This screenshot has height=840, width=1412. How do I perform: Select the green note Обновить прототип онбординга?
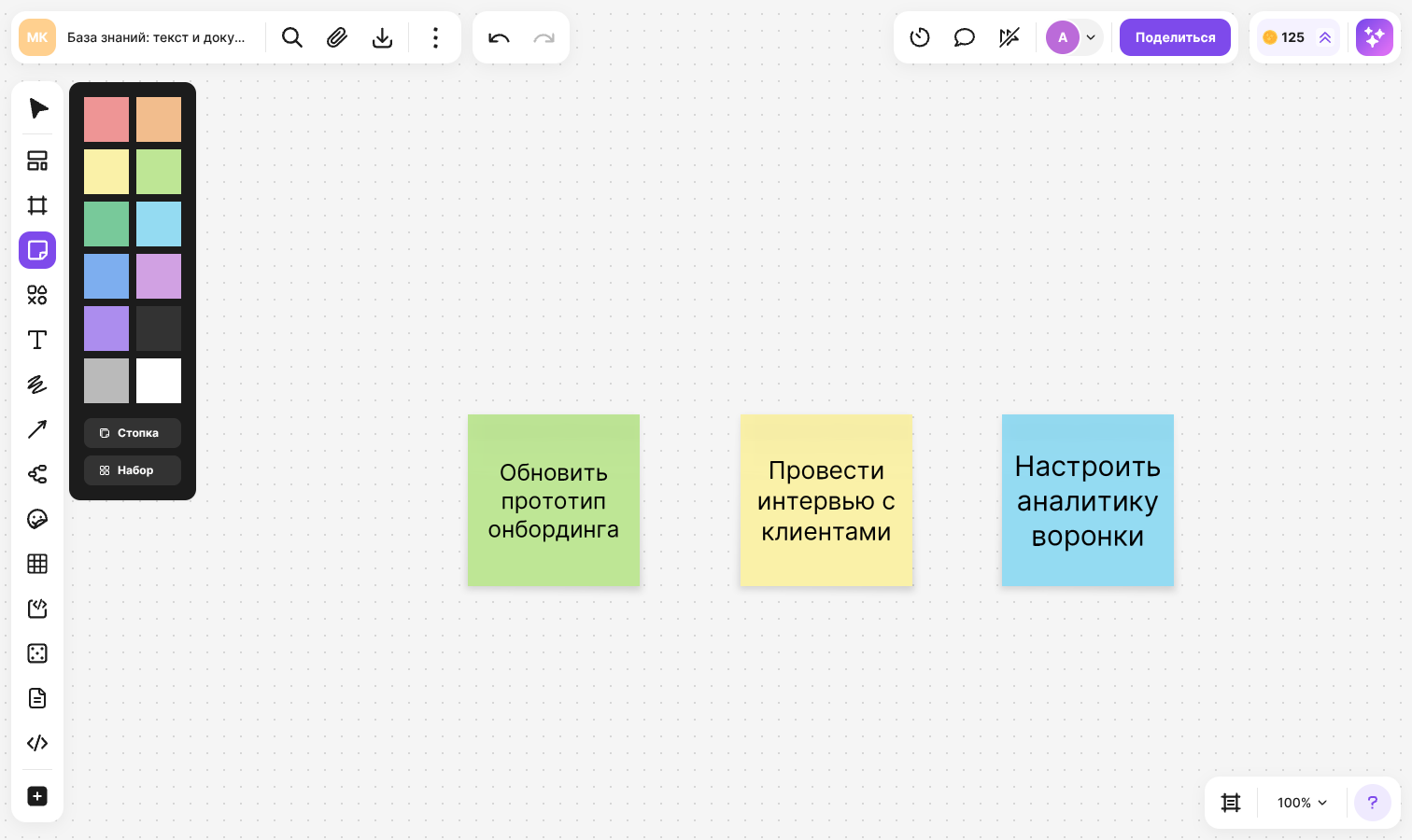pyautogui.click(x=554, y=500)
